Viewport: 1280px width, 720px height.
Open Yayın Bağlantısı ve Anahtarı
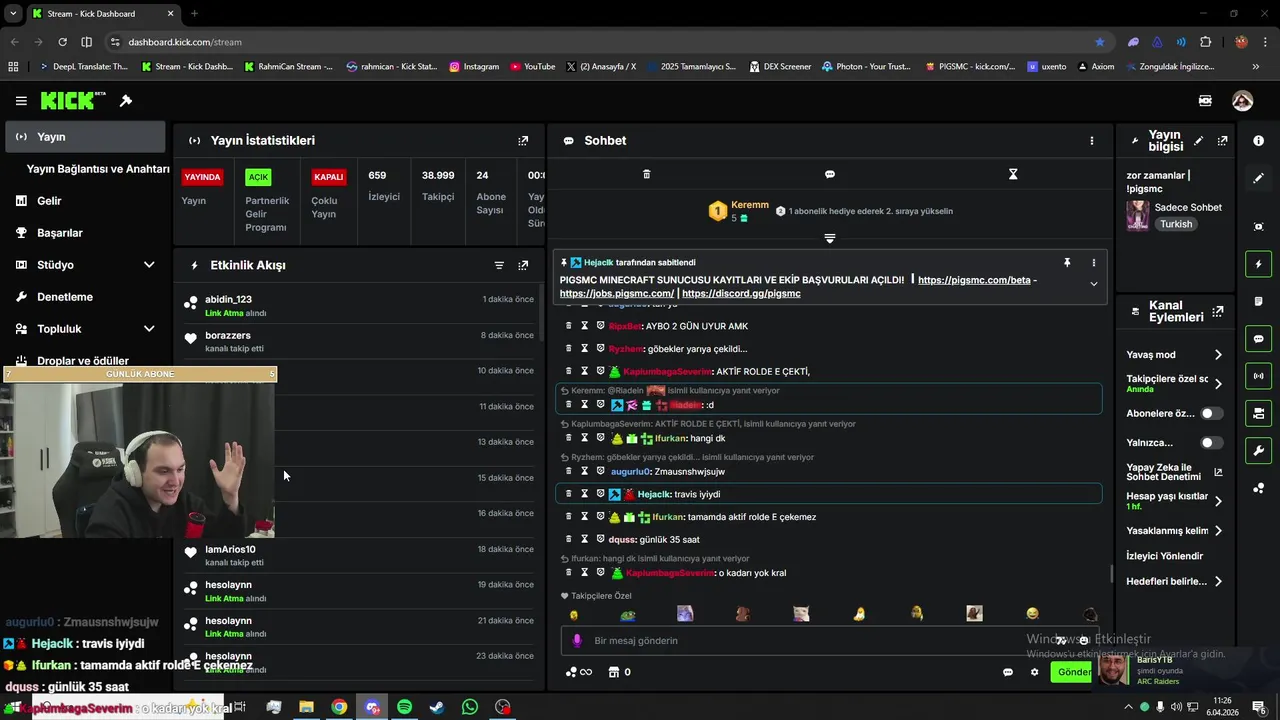click(98, 169)
